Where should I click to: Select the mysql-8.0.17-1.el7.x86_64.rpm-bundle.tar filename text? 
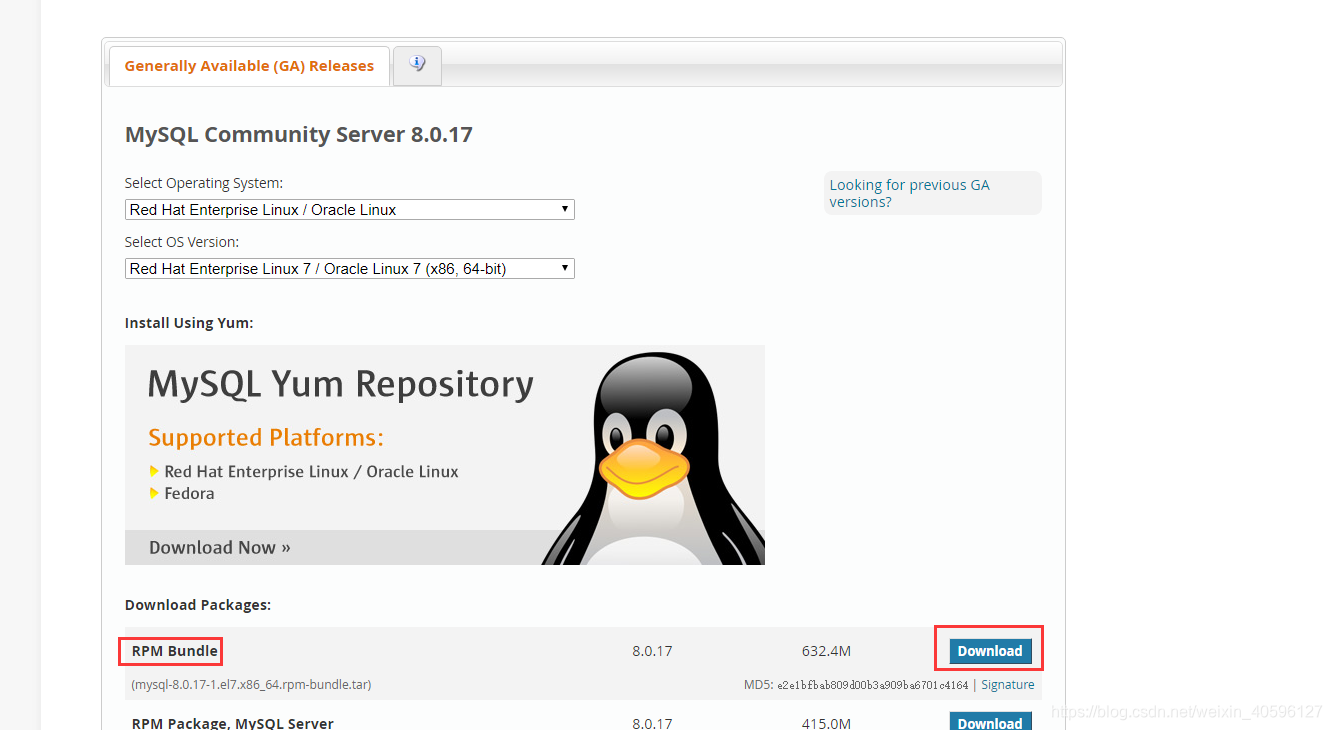click(x=252, y=685)
